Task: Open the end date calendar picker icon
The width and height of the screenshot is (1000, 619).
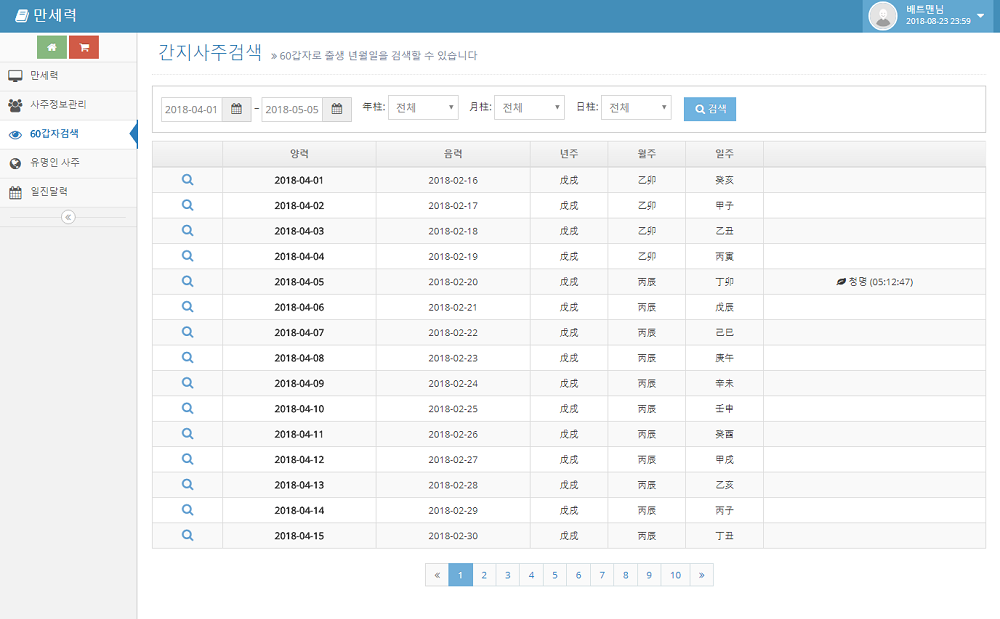Action: [x=337, y=109]
